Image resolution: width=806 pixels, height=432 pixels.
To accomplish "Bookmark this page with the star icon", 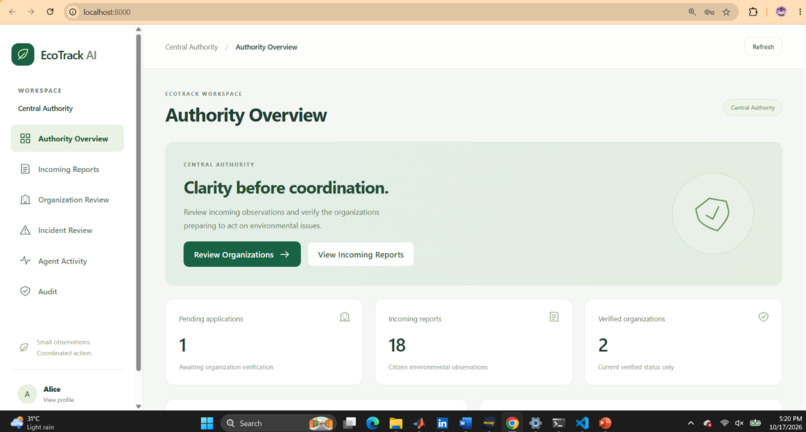I will (x=726, y=12).
